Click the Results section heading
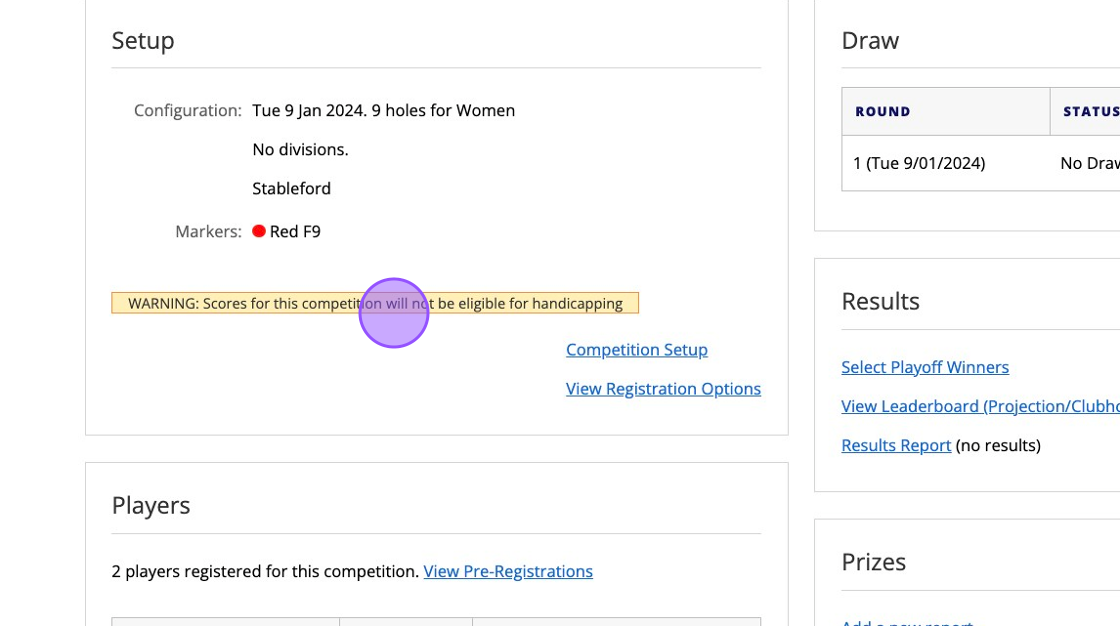Viewport: 1120px width, 626px height. [880, 301]
